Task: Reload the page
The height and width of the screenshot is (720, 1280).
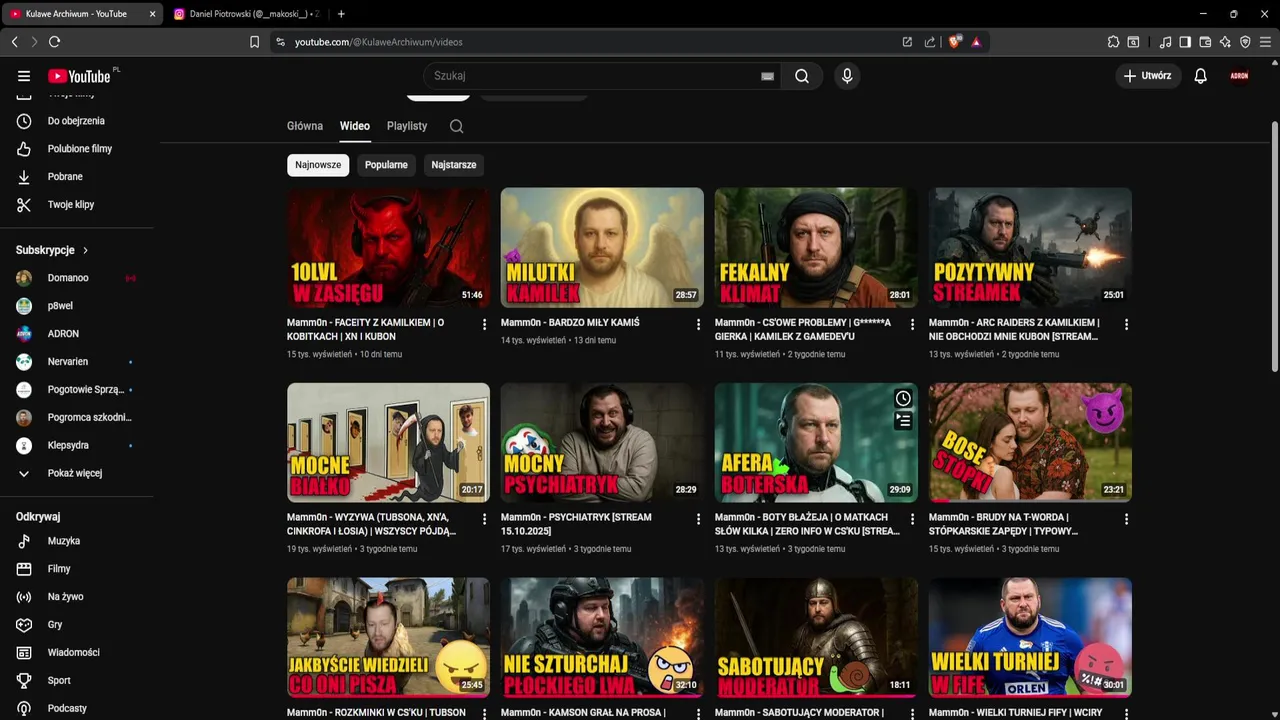Action: [x=54, y=42]
